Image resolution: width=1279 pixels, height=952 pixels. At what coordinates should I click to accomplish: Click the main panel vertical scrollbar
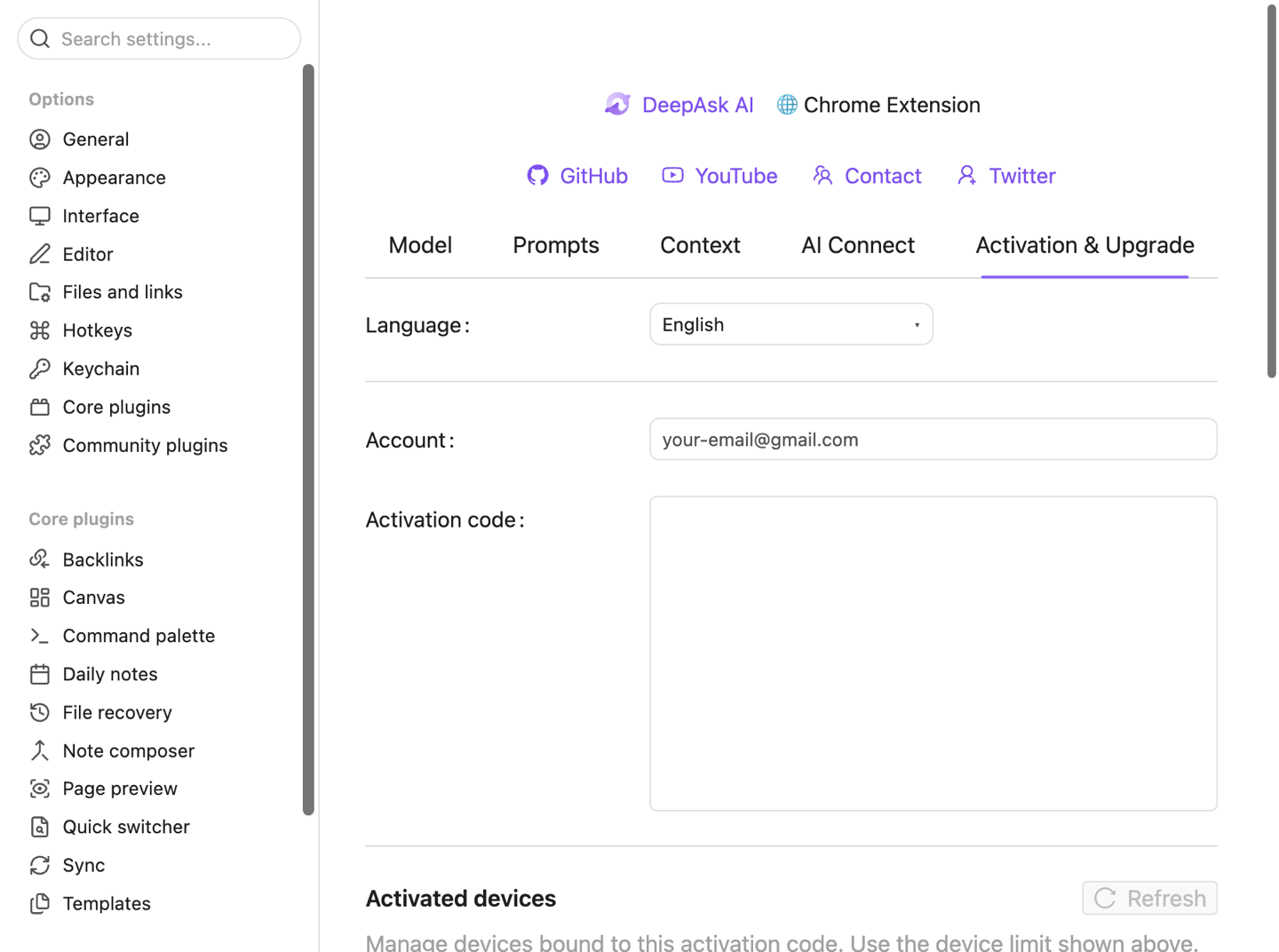pos(1271,191)
